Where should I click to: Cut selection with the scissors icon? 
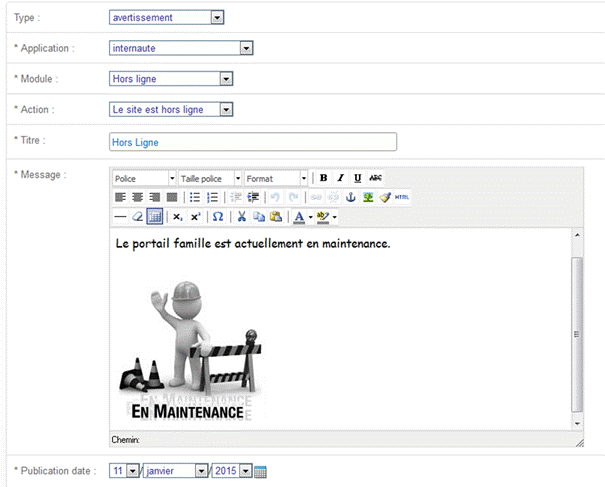(242, 216)
